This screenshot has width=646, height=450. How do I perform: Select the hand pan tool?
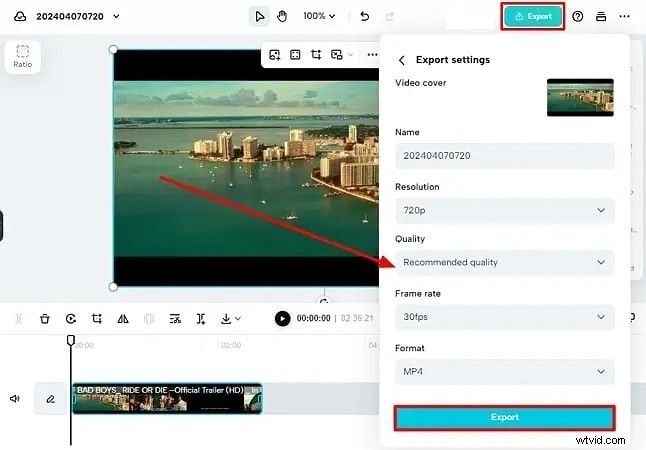pos(282,16)
